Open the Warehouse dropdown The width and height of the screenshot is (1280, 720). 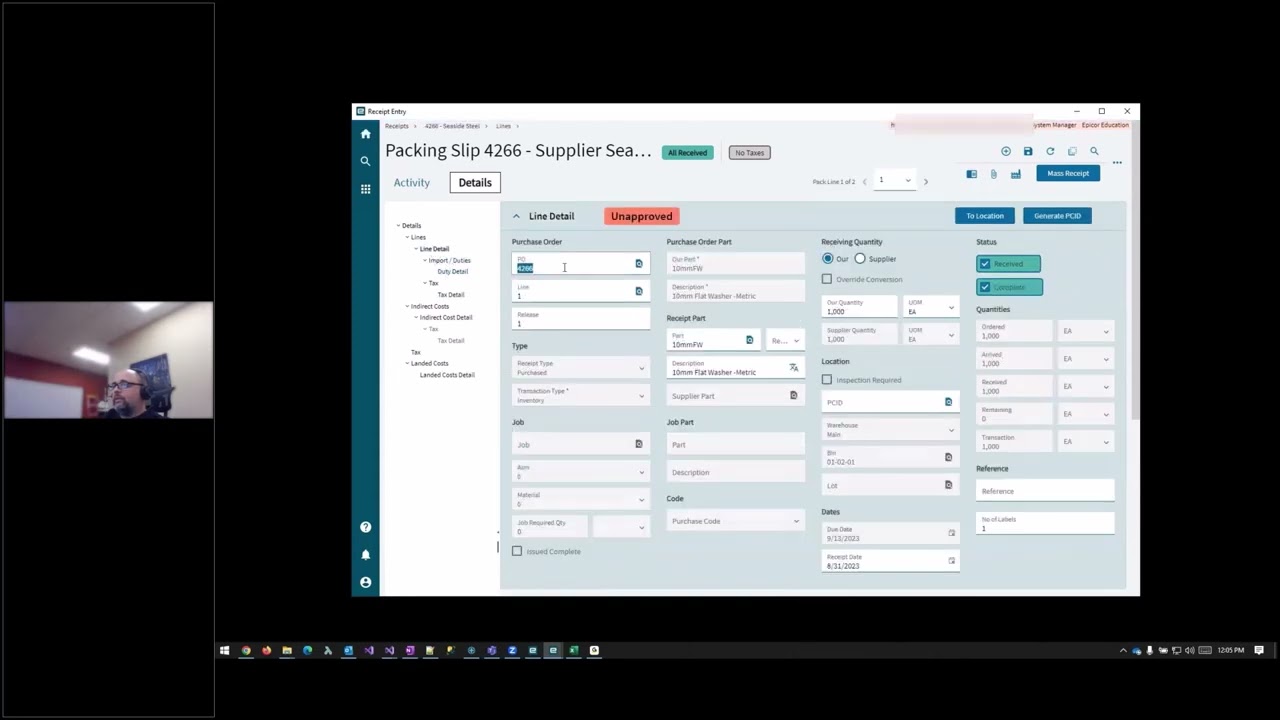click(x=890, y=430)
